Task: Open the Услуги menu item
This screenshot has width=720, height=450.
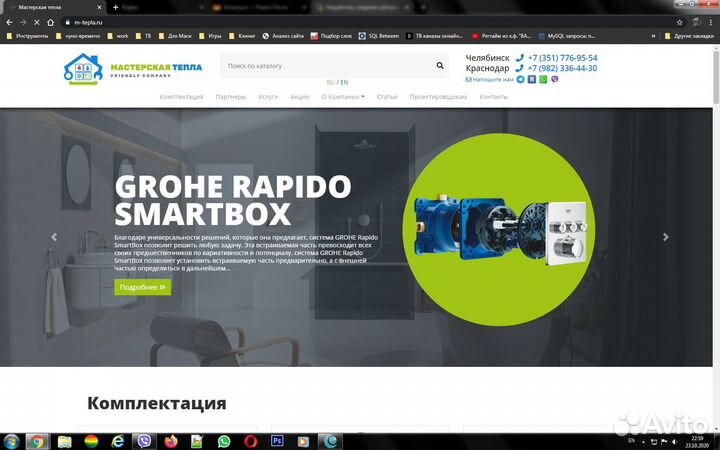Action: coord(268,97)
